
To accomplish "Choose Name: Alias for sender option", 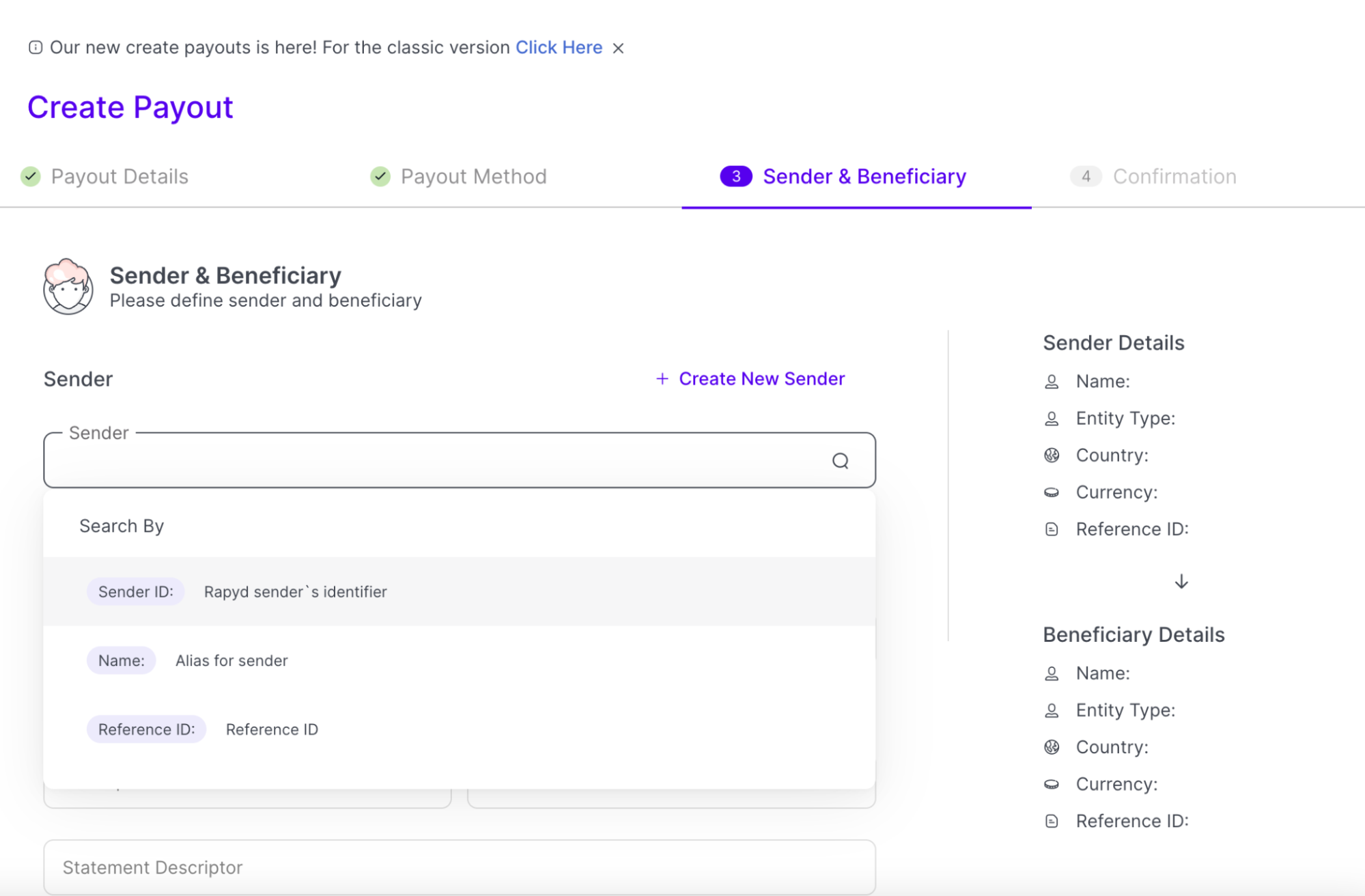I will pos(459,660).
